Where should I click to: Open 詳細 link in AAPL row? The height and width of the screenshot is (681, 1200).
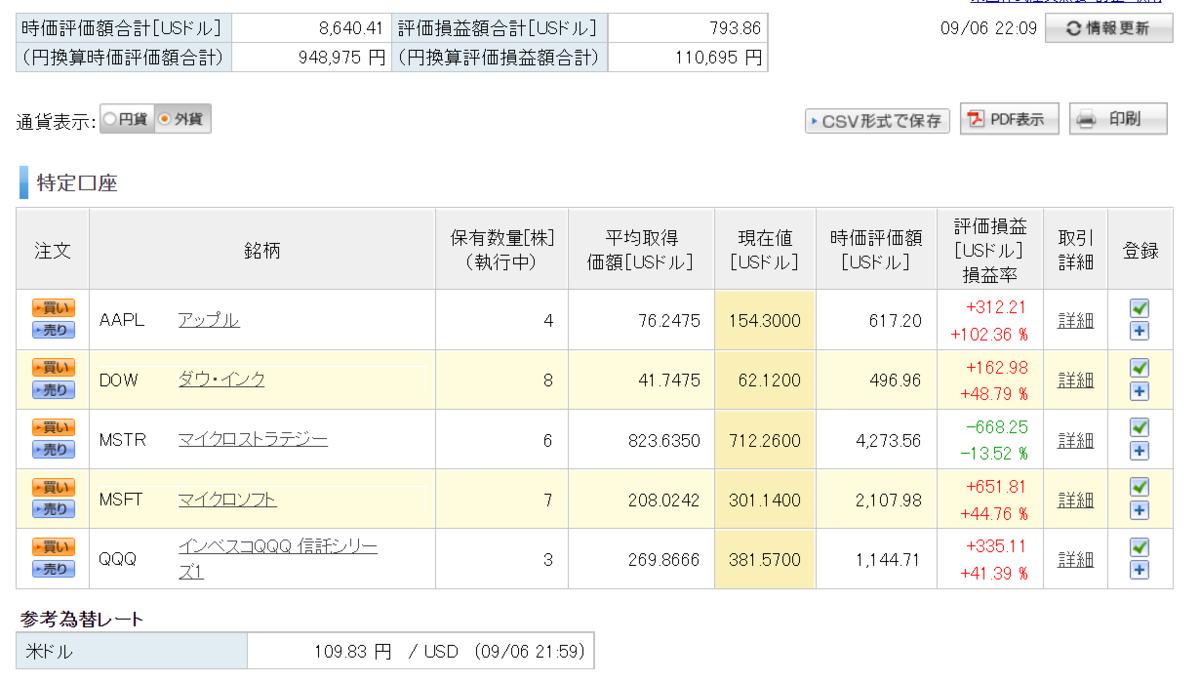(1075, 321)
